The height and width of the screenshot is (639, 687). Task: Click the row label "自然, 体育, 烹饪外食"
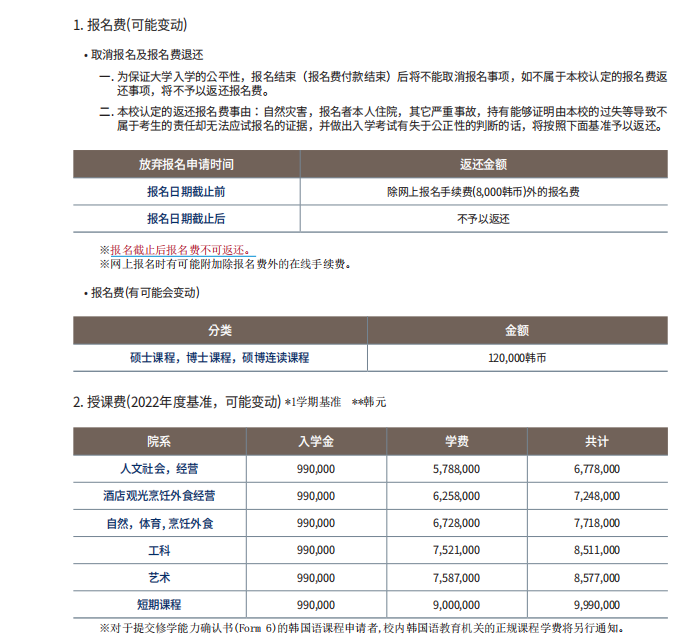pos(159,523)
